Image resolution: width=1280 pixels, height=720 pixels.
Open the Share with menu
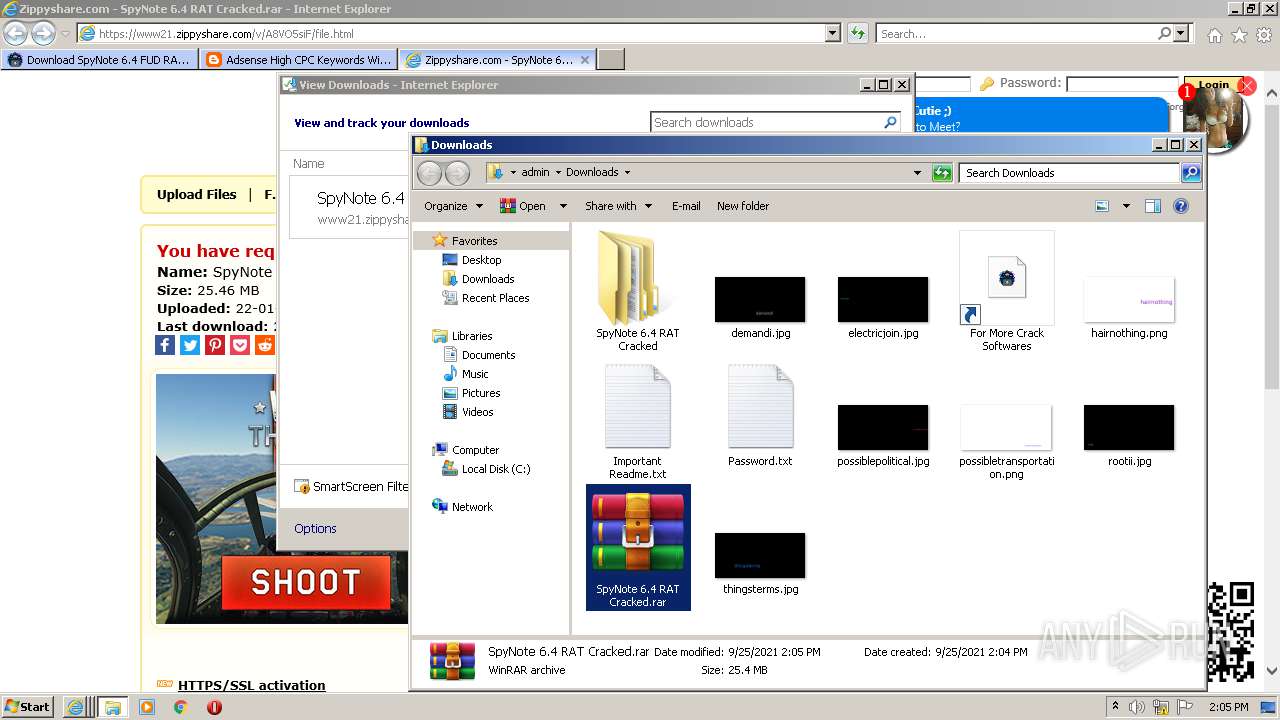618,206
